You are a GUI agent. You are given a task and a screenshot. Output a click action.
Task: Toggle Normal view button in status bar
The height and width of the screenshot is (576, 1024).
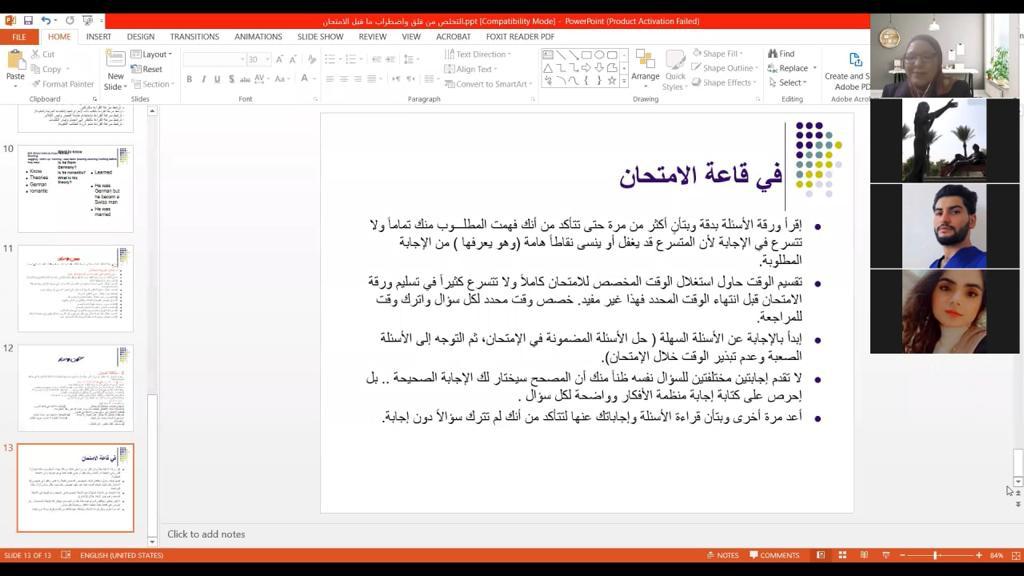pos(820,555)
